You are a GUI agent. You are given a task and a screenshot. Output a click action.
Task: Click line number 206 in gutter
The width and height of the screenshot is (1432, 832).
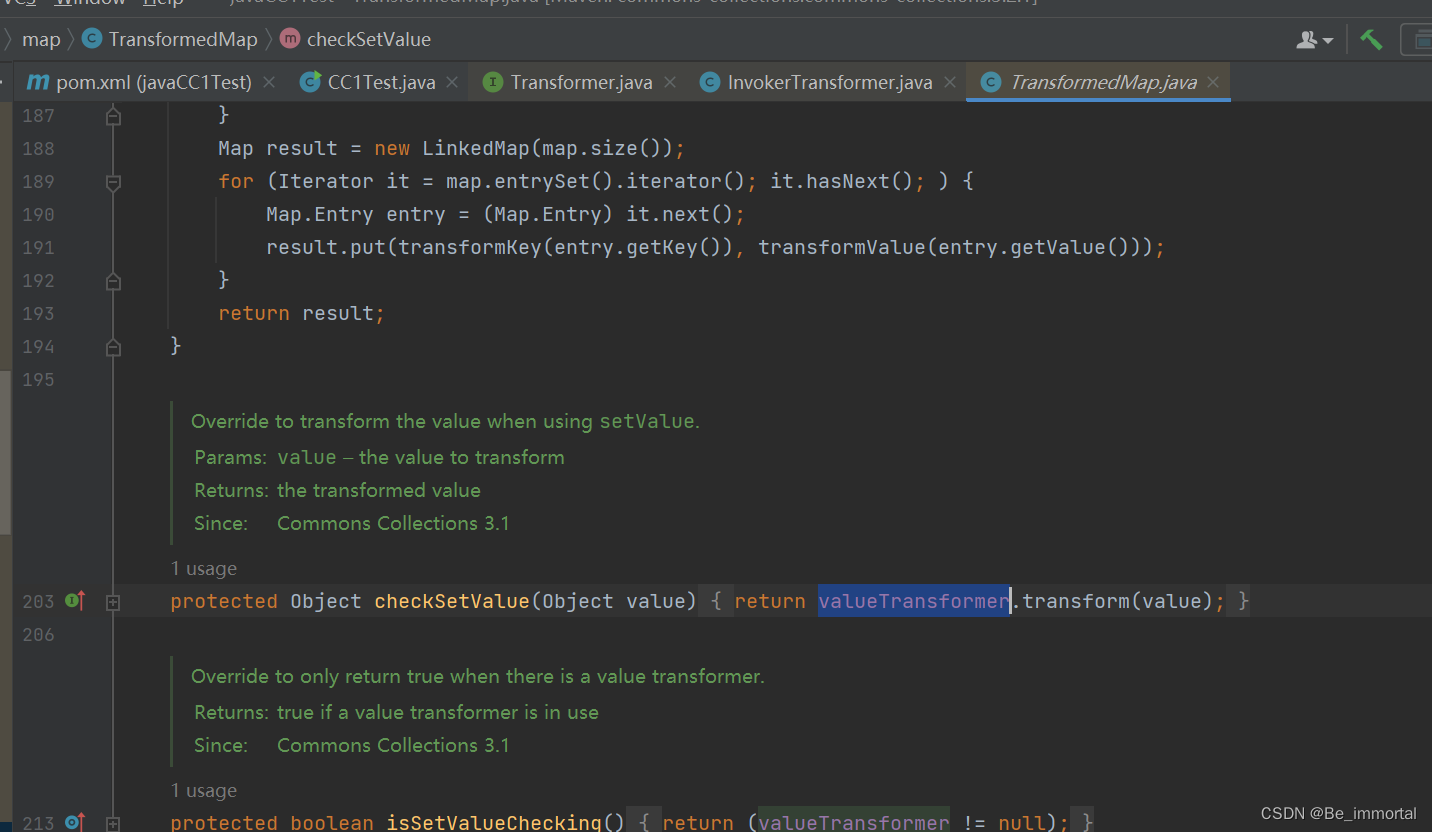(x=38, y=634)
